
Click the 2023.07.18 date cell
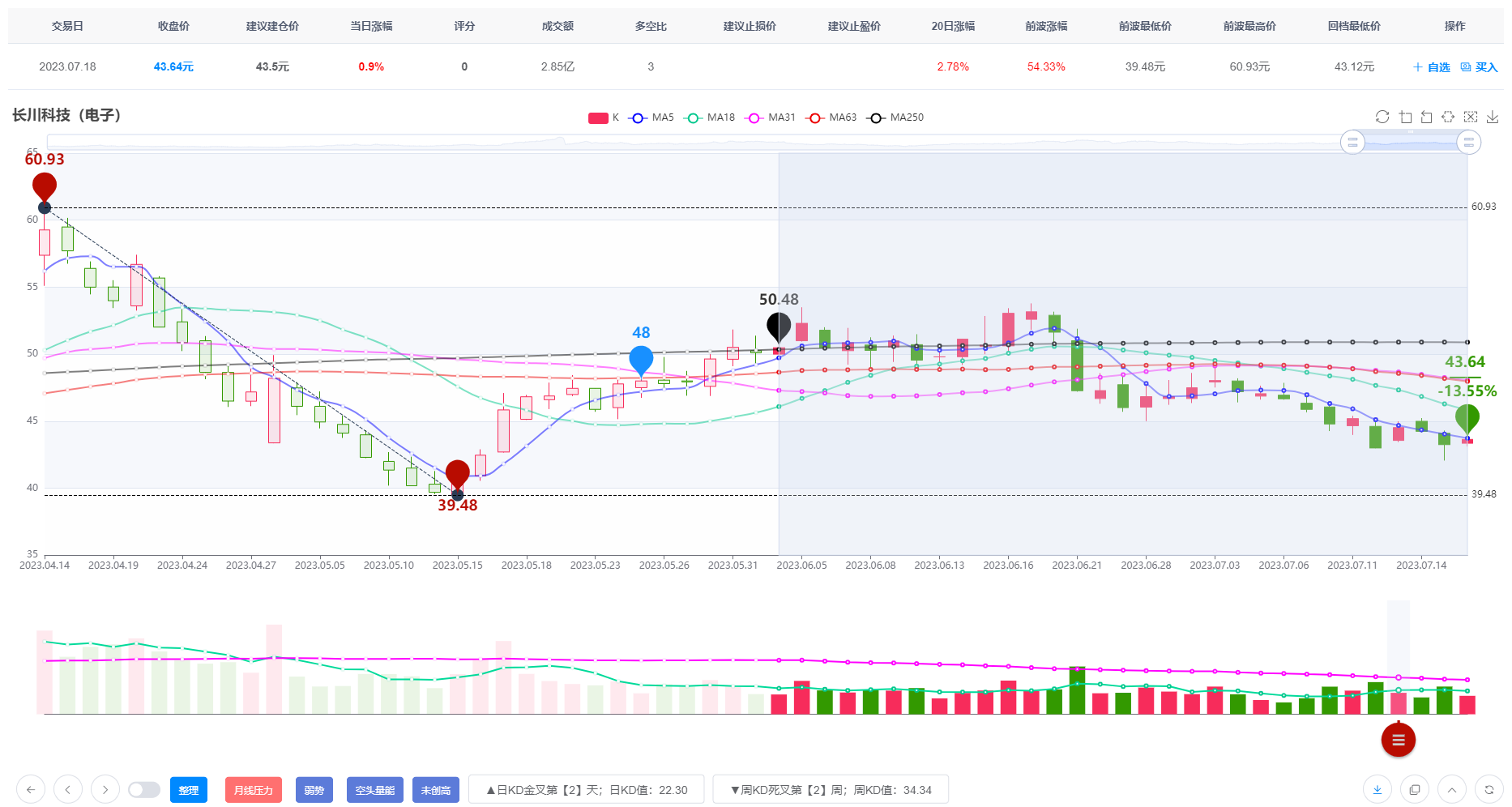[67, 66]
